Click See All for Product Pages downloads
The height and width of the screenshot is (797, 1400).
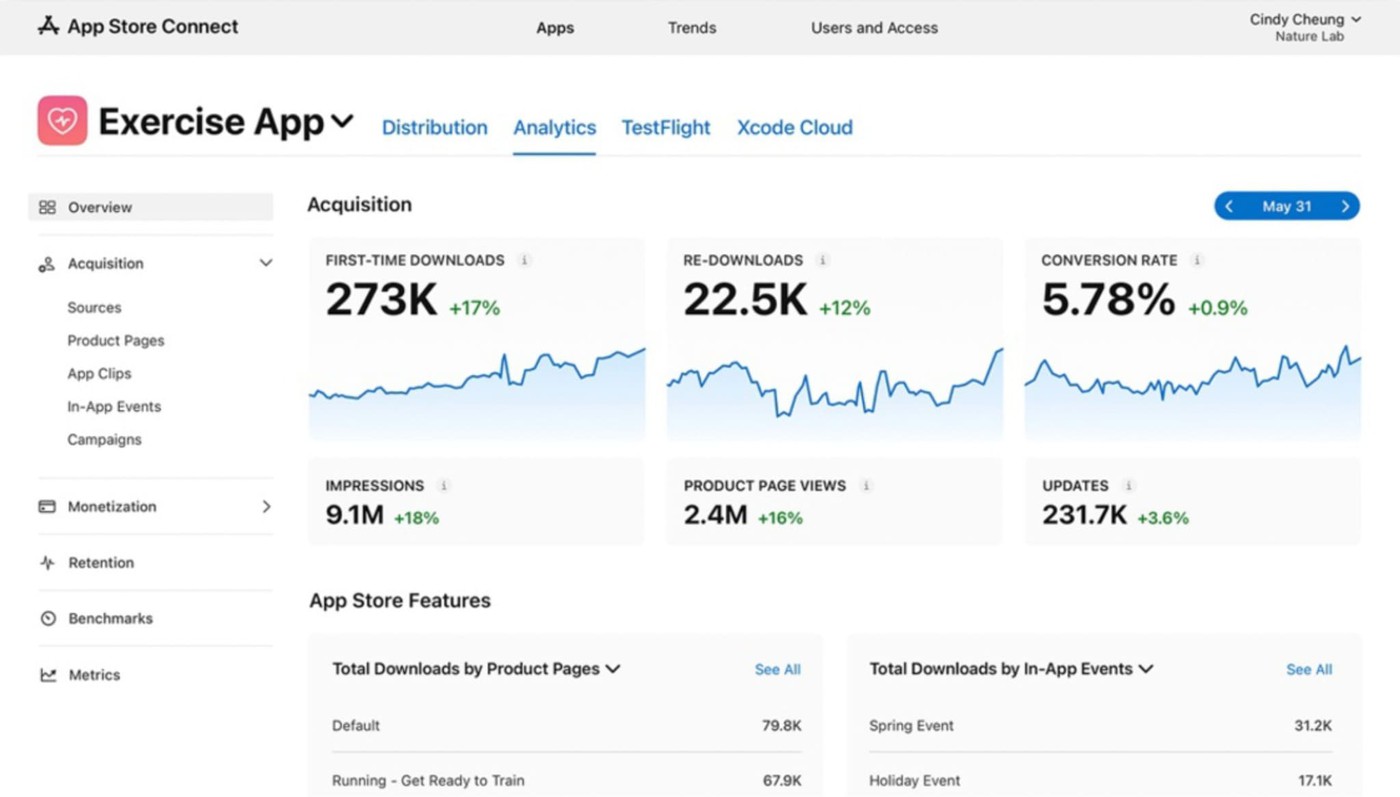tap(777, 670)
